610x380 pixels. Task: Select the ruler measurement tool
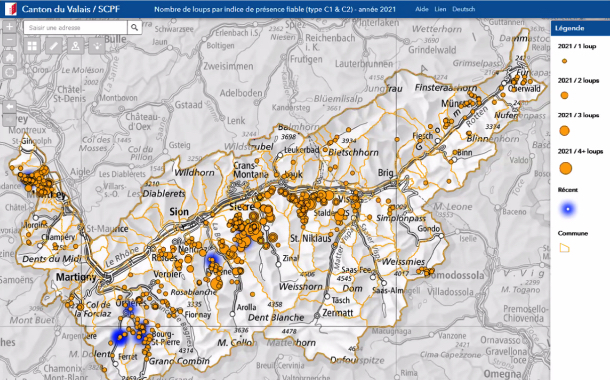click(54, 46)
